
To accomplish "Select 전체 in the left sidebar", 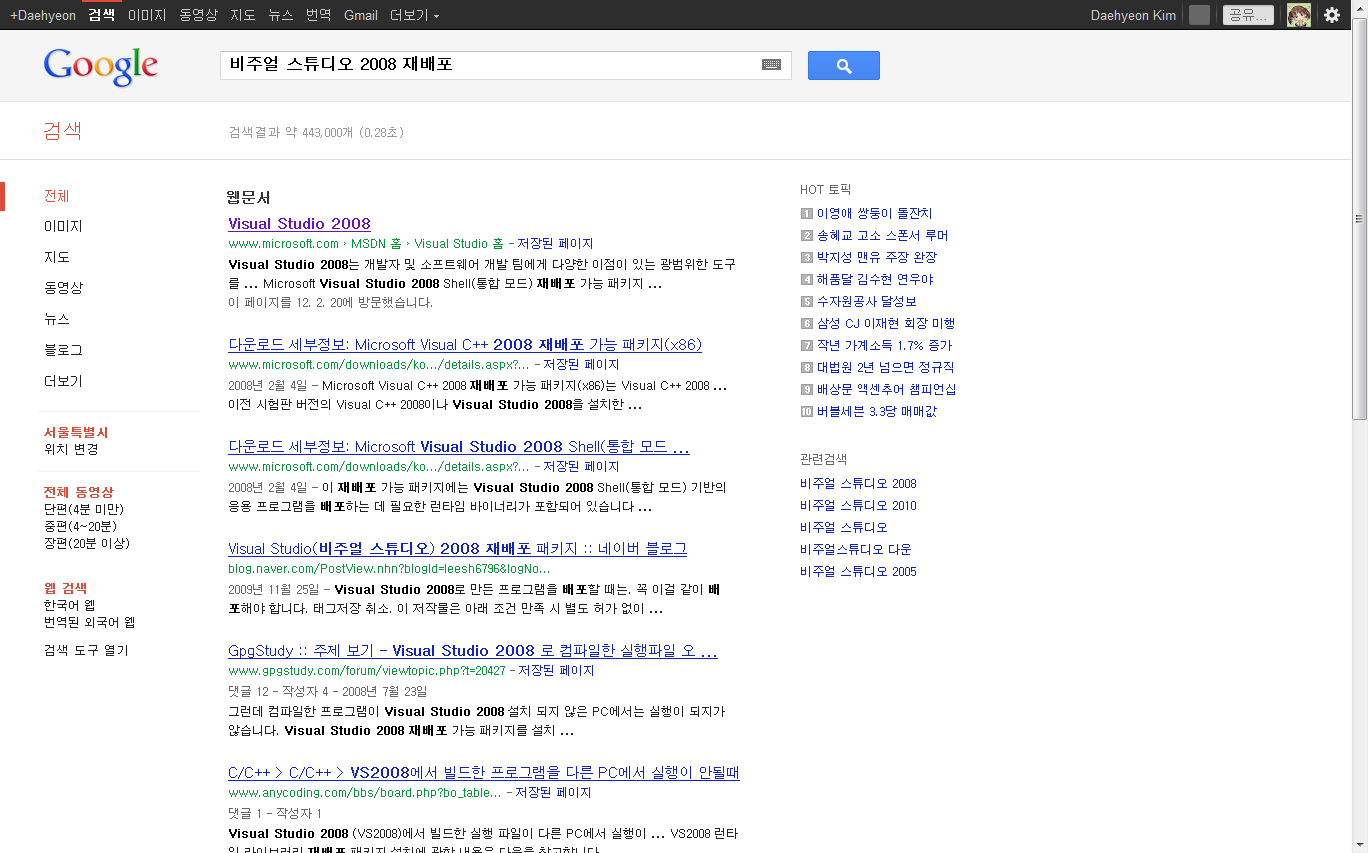I will click(x=57, y=196).
